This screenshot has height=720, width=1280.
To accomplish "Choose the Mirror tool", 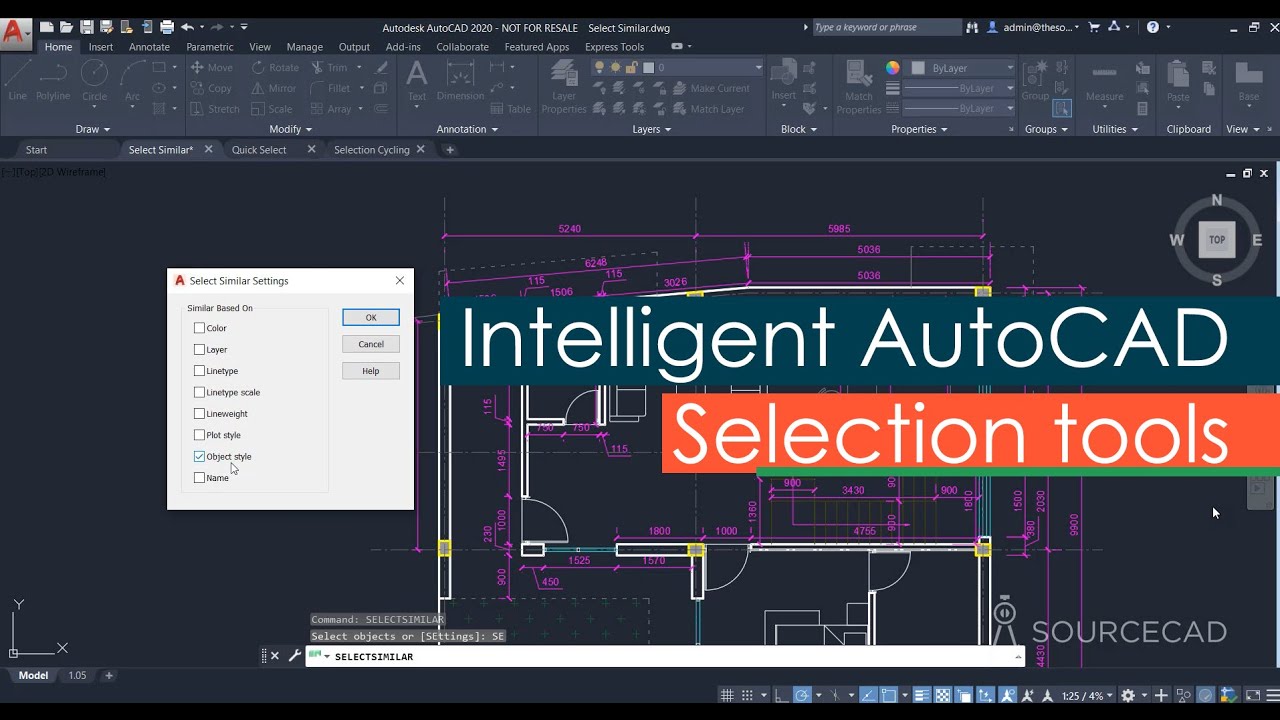I will 274,88.
